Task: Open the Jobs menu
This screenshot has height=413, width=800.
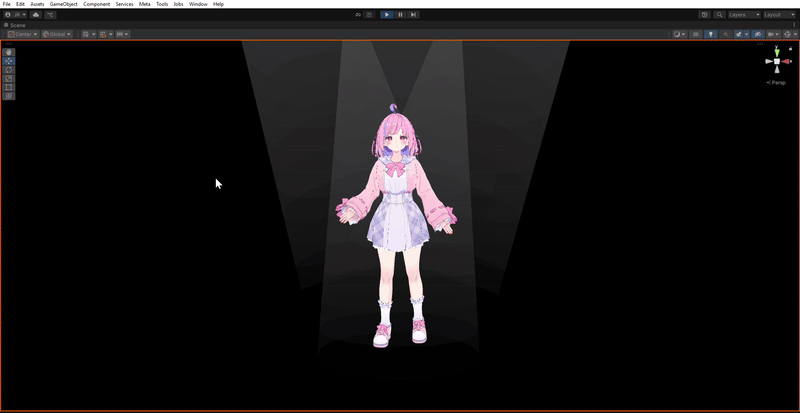Action: pyautogui.click(x=179, y=4)
